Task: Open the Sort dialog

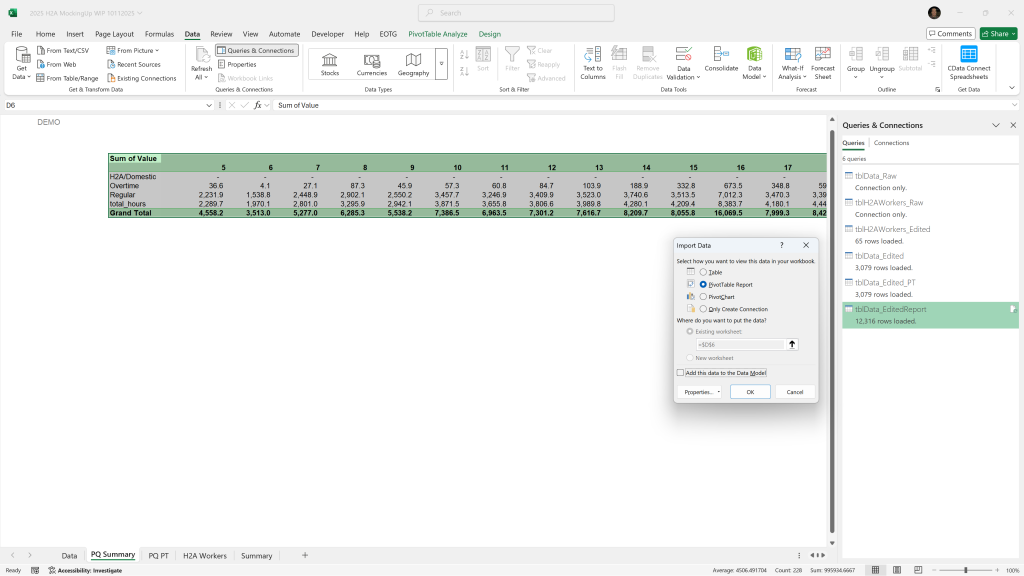Action: pyautogui.click(x=483, y=59)
